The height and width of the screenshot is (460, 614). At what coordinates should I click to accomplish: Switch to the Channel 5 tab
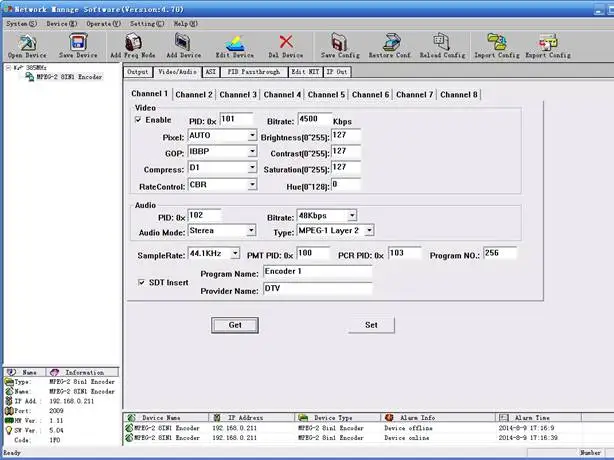point(326,94)
